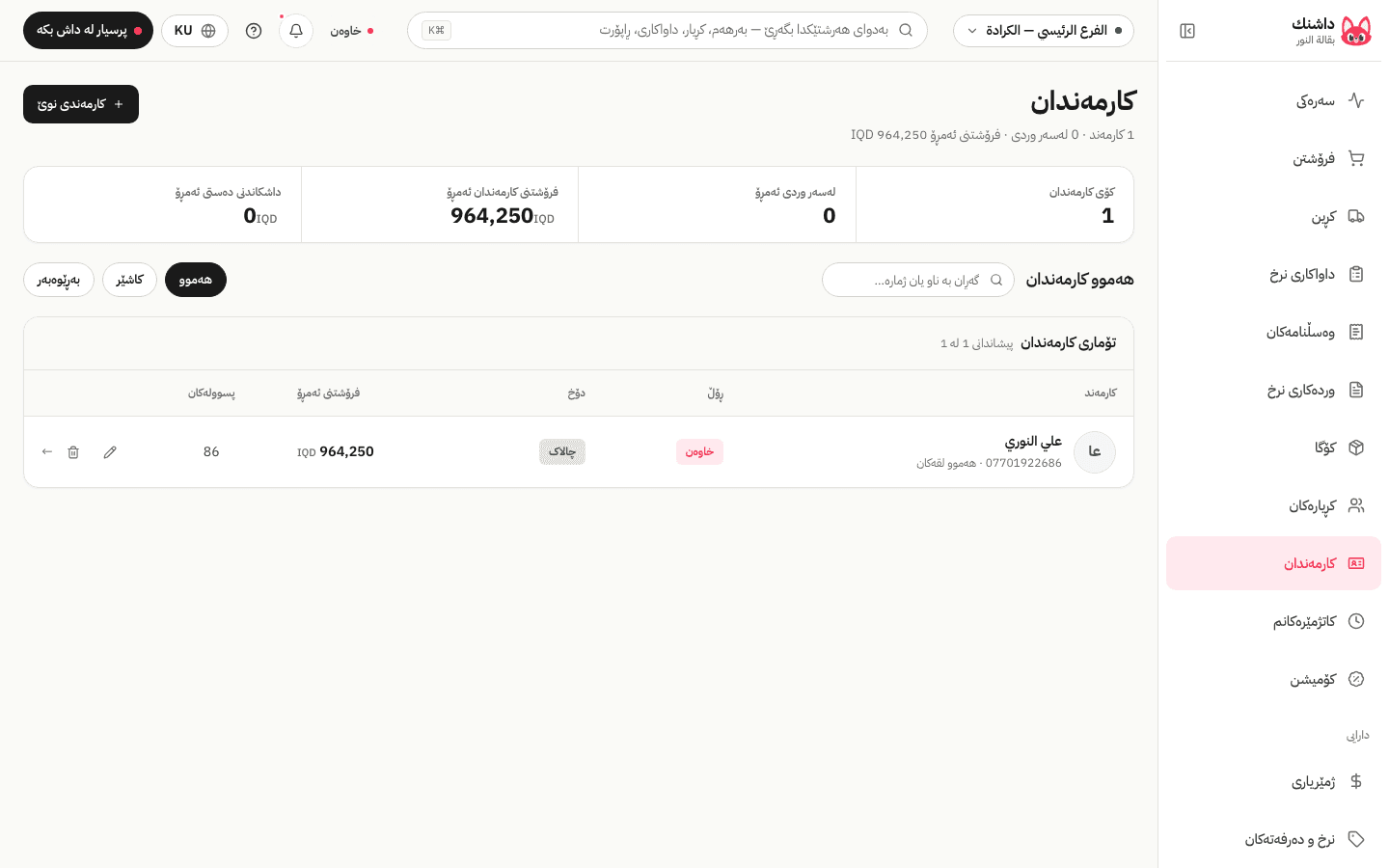The width and height of the screenshot is (1389, 868).
Task: Open the notifications bell
Action: click(296, 31)
